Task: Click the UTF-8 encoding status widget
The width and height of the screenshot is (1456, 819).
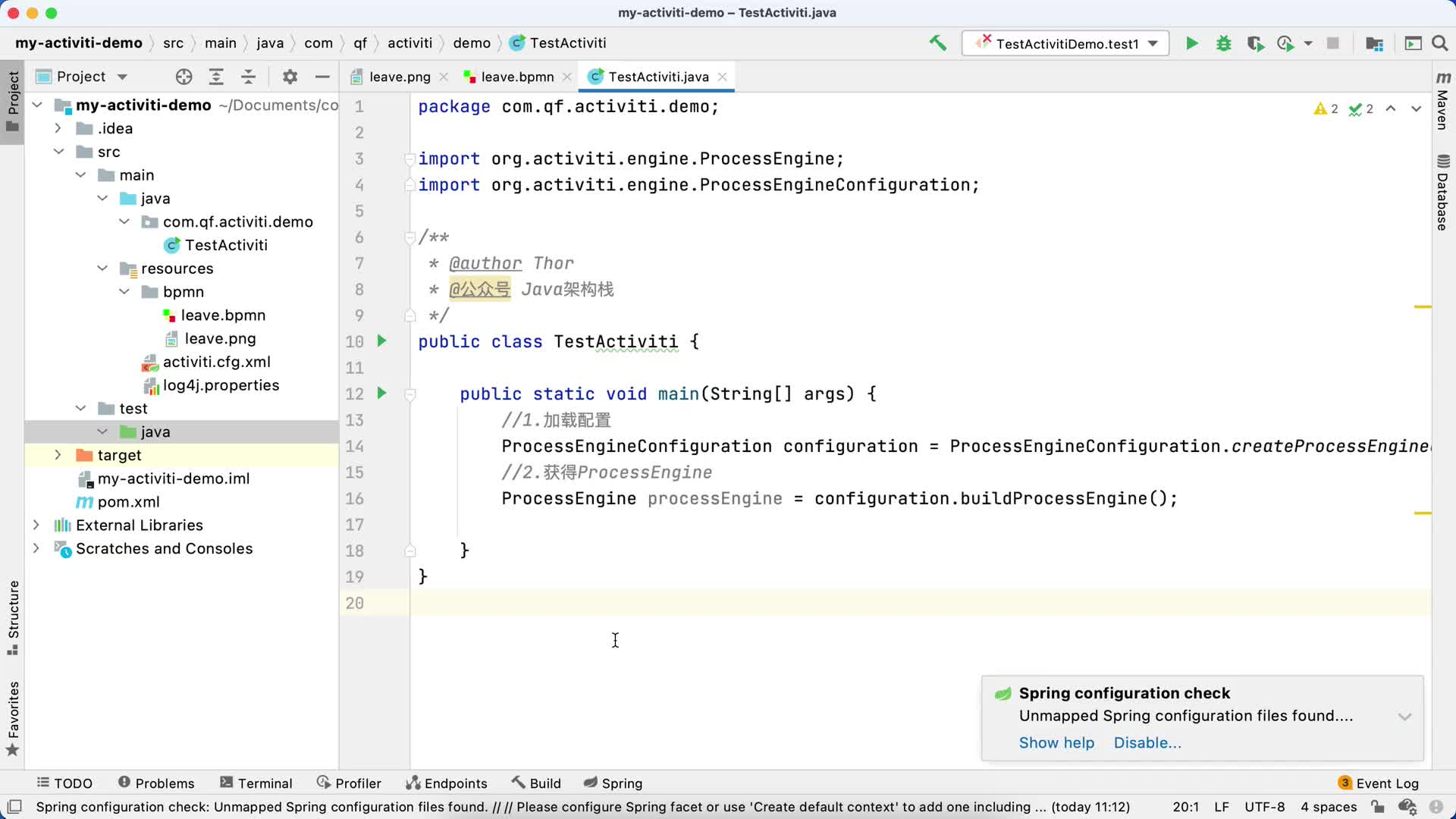Action: (1264, 807)
